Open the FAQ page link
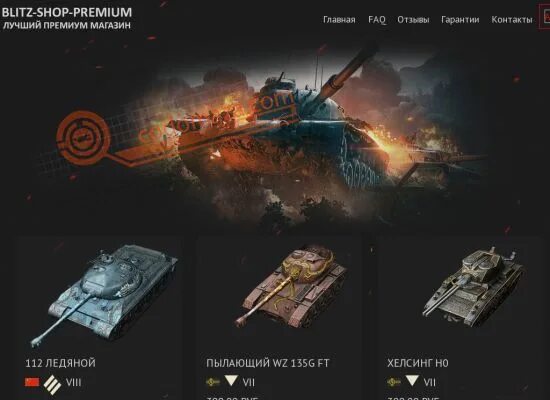Screen dimensions: 550x400 click(x=377, y=20)
